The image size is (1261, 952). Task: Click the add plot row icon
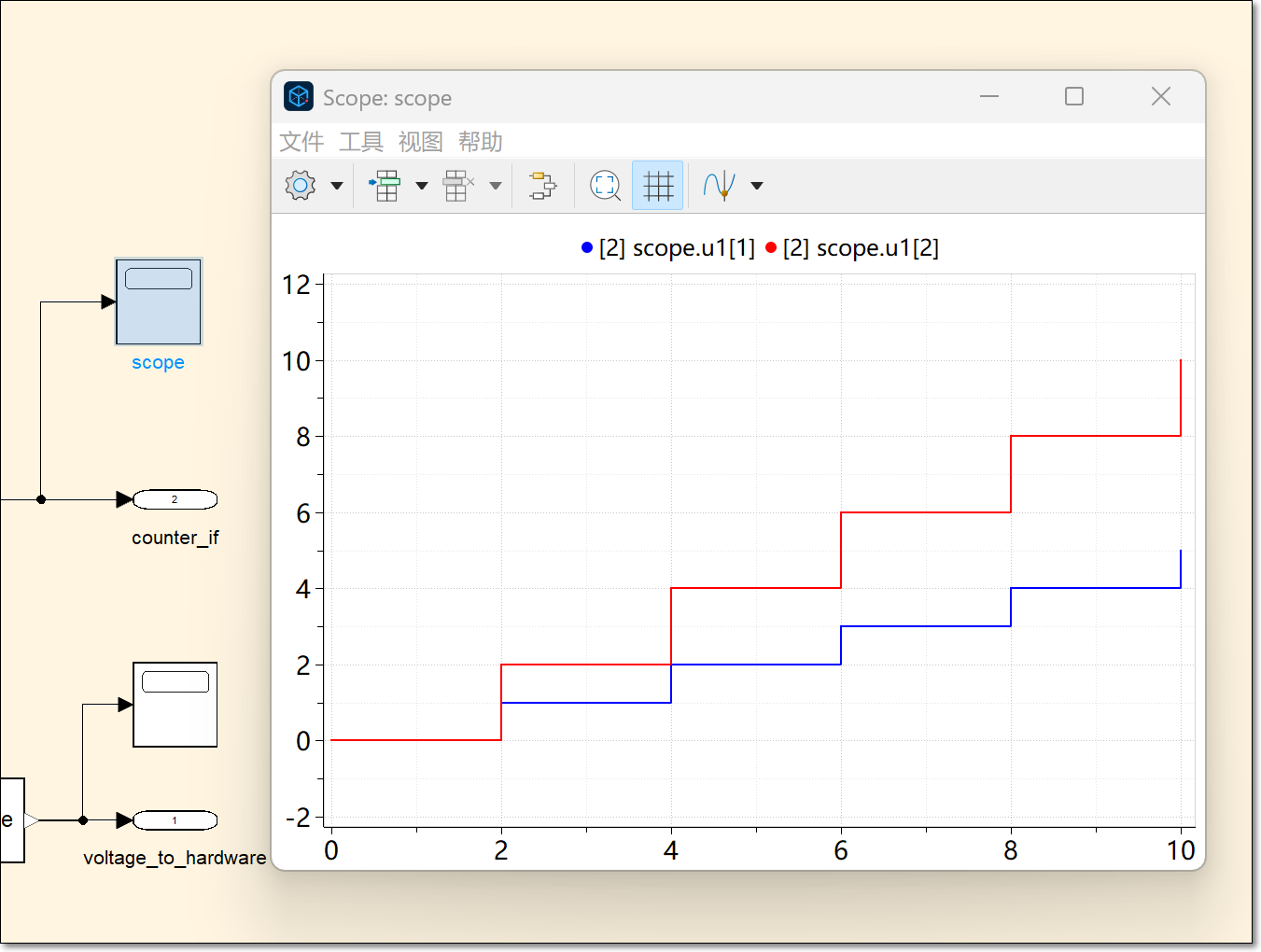tap(385, 186)
